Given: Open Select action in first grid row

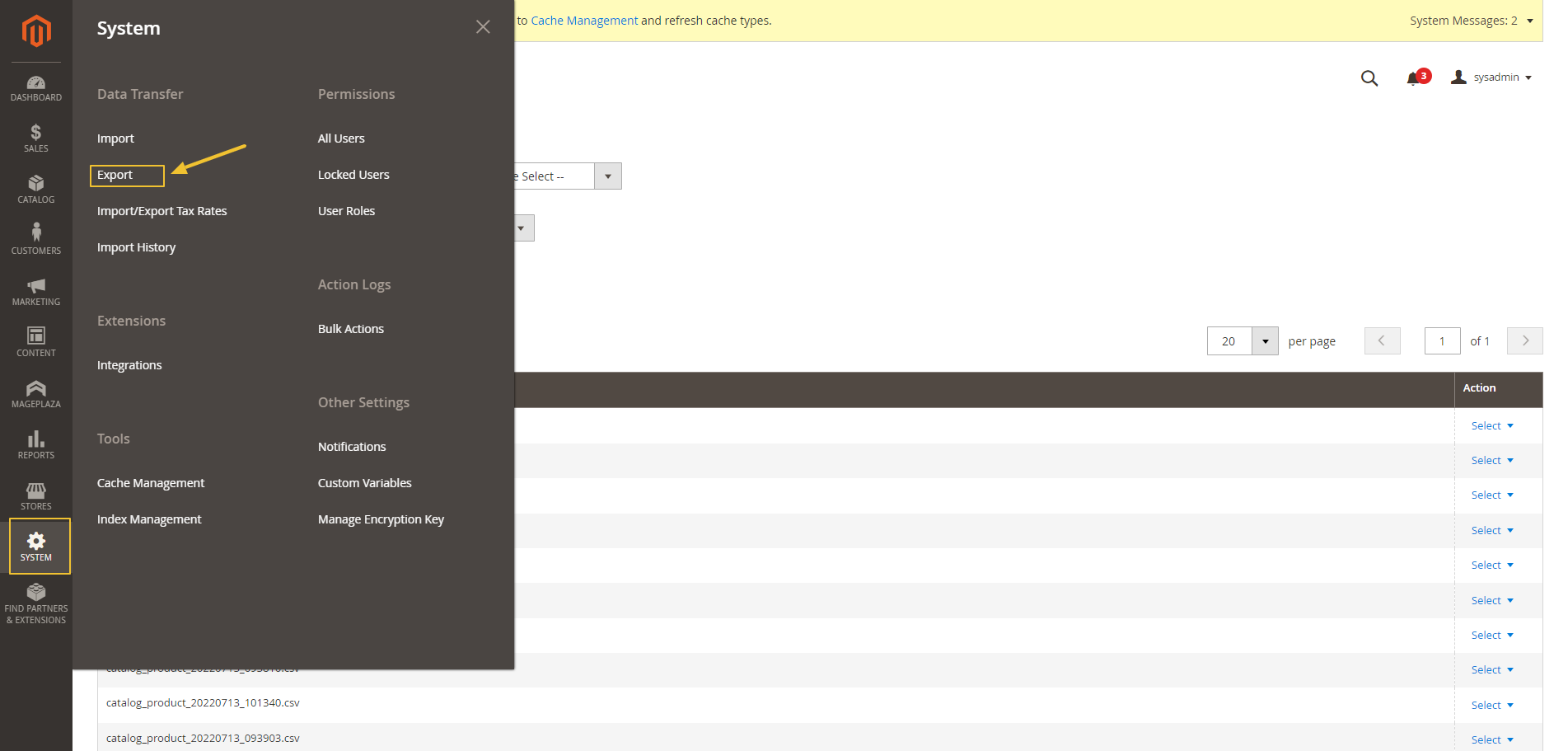Looking at the screenshot, I should [1492, 426].
